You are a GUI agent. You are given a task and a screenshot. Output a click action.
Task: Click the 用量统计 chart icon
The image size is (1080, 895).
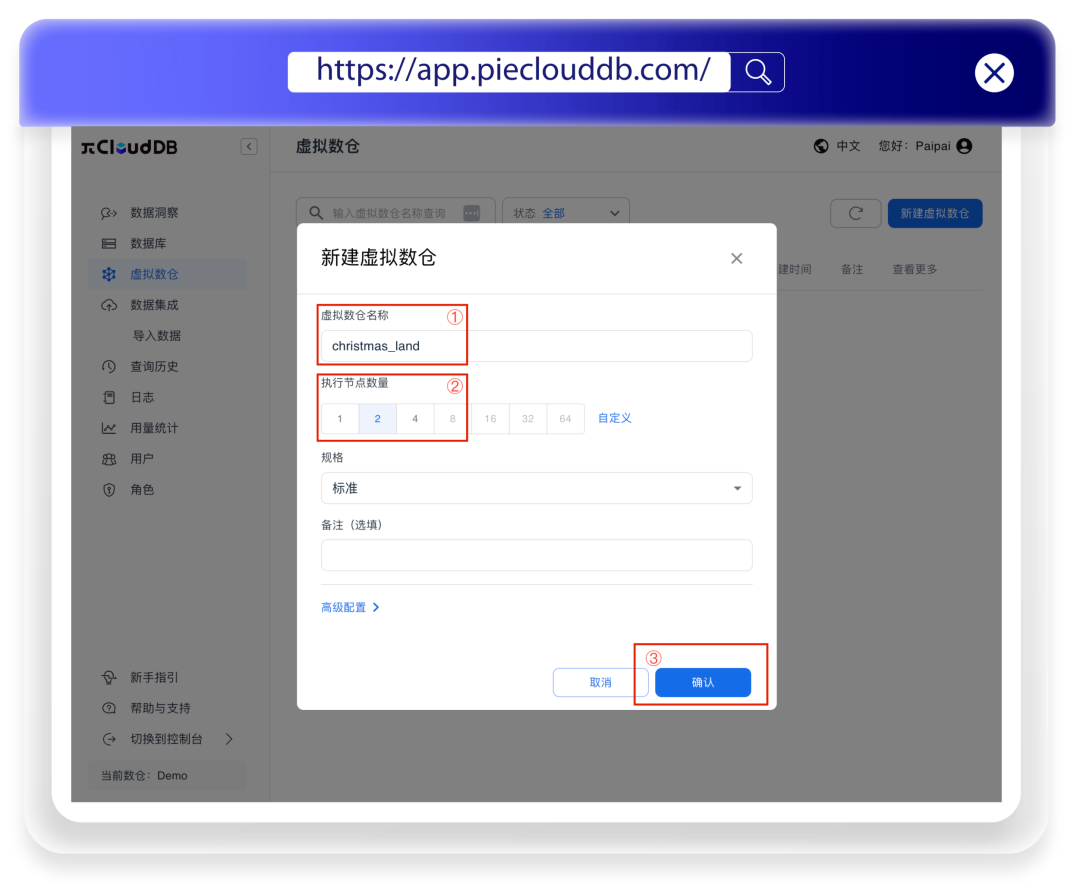109,428
